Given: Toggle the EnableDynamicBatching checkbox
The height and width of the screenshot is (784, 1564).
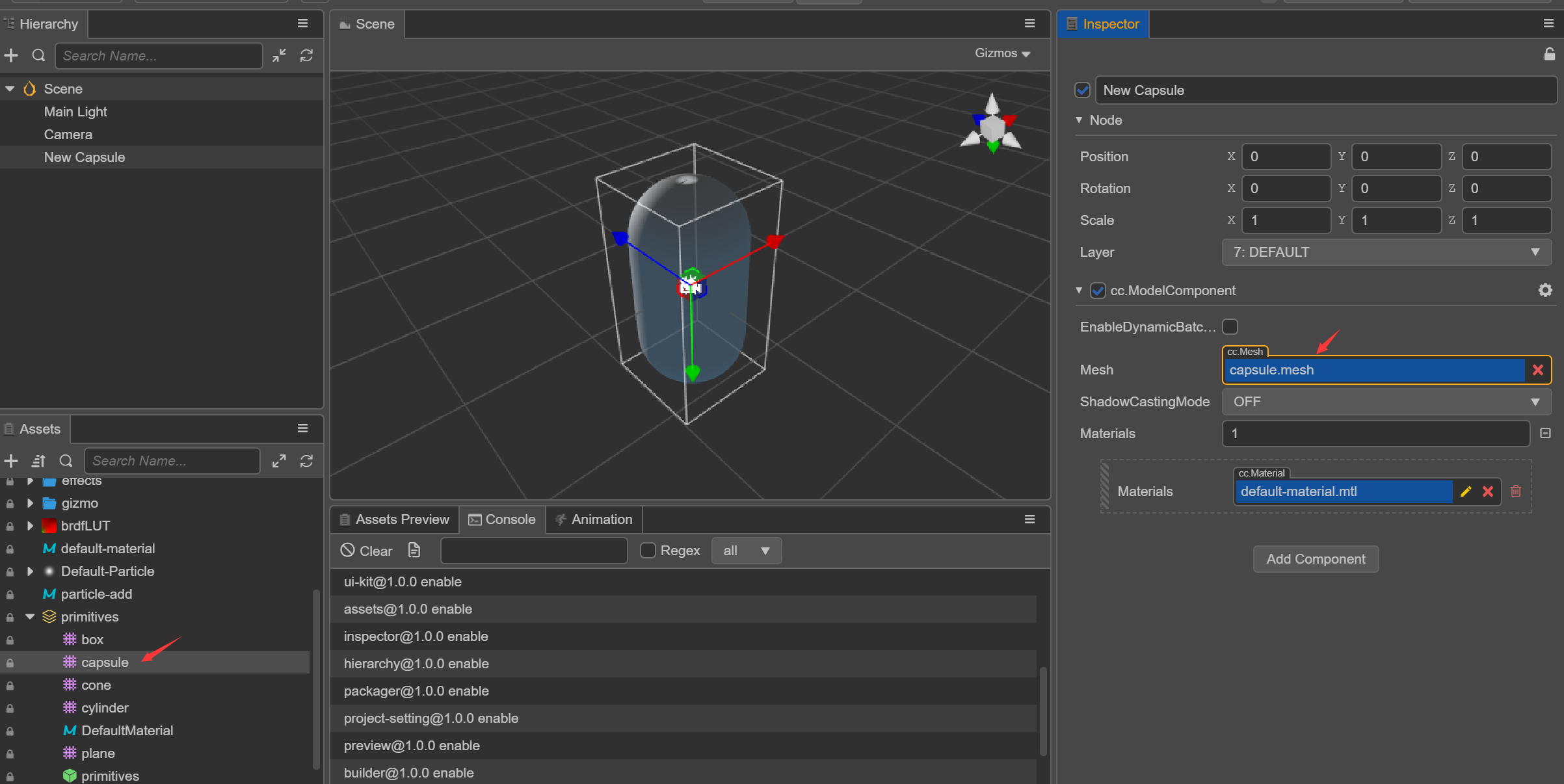Looking at the screenshot, I should point(1230,326).
